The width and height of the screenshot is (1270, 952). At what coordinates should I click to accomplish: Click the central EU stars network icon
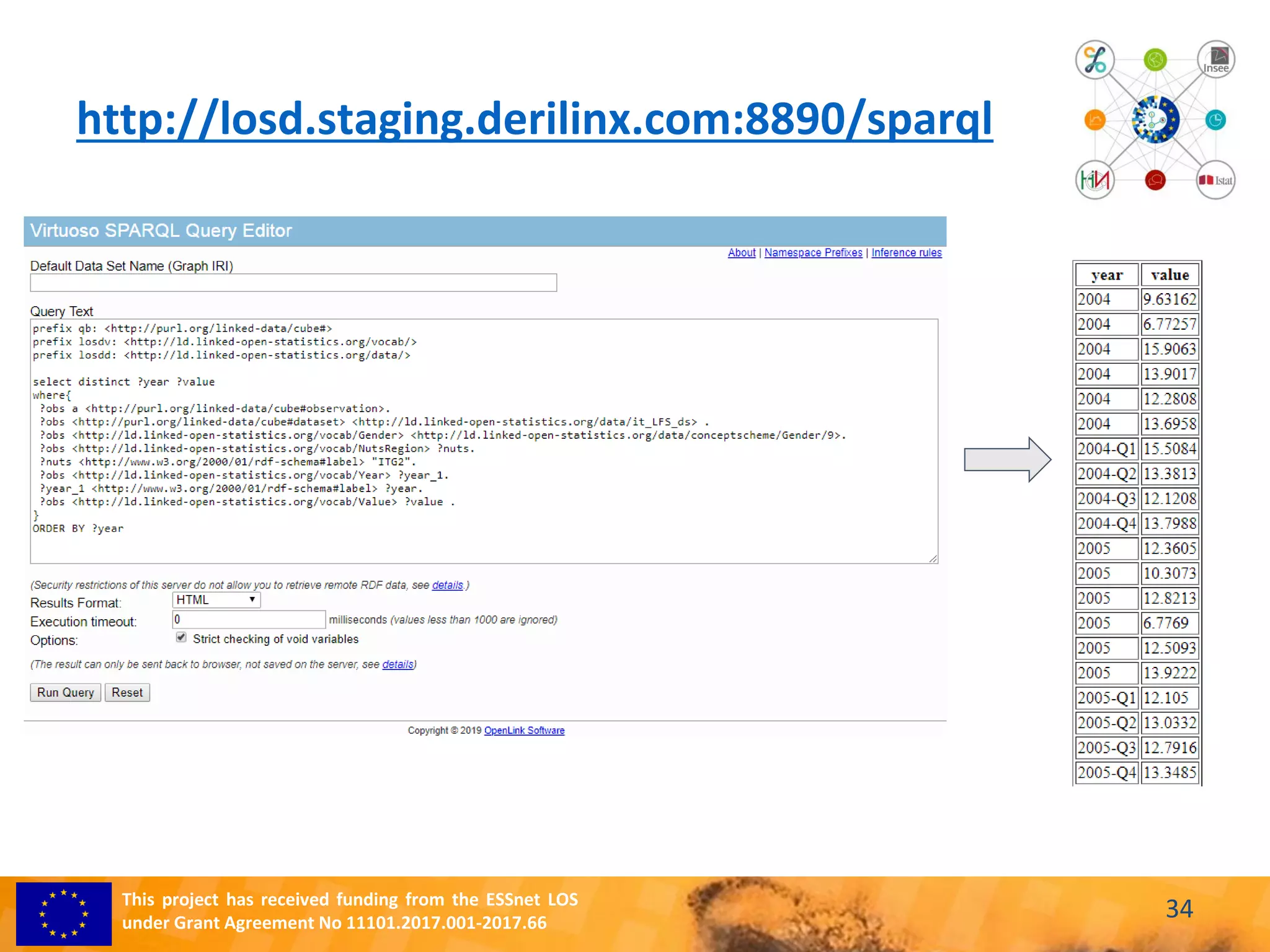[x=1155, y=120]
